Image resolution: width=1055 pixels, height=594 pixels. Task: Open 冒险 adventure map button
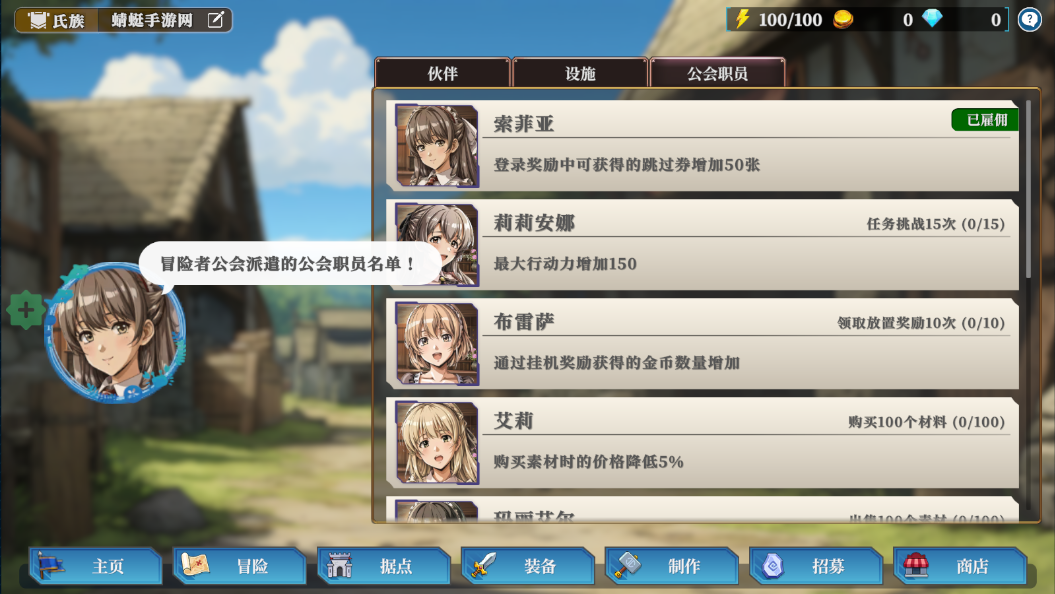click(x=240, y=566)
